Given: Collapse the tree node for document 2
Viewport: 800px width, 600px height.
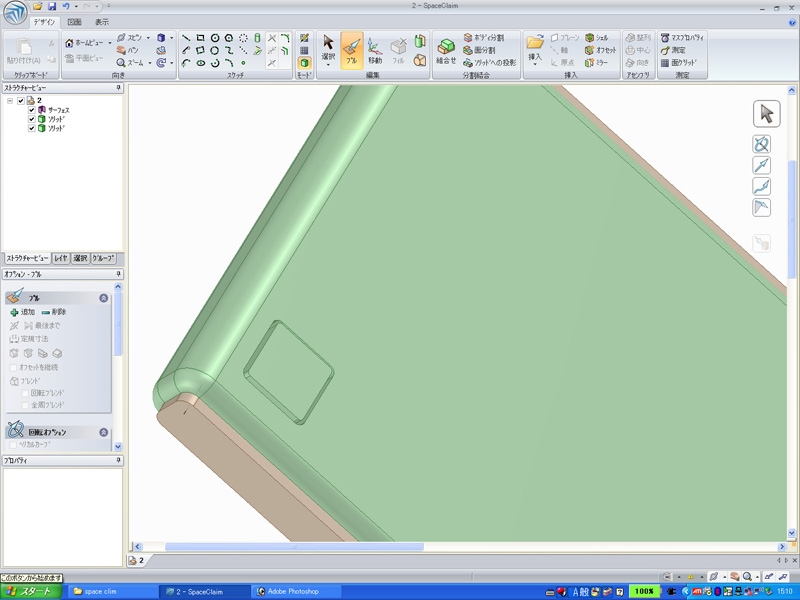Looking at the screenshot, I should [x=10, y=100].
